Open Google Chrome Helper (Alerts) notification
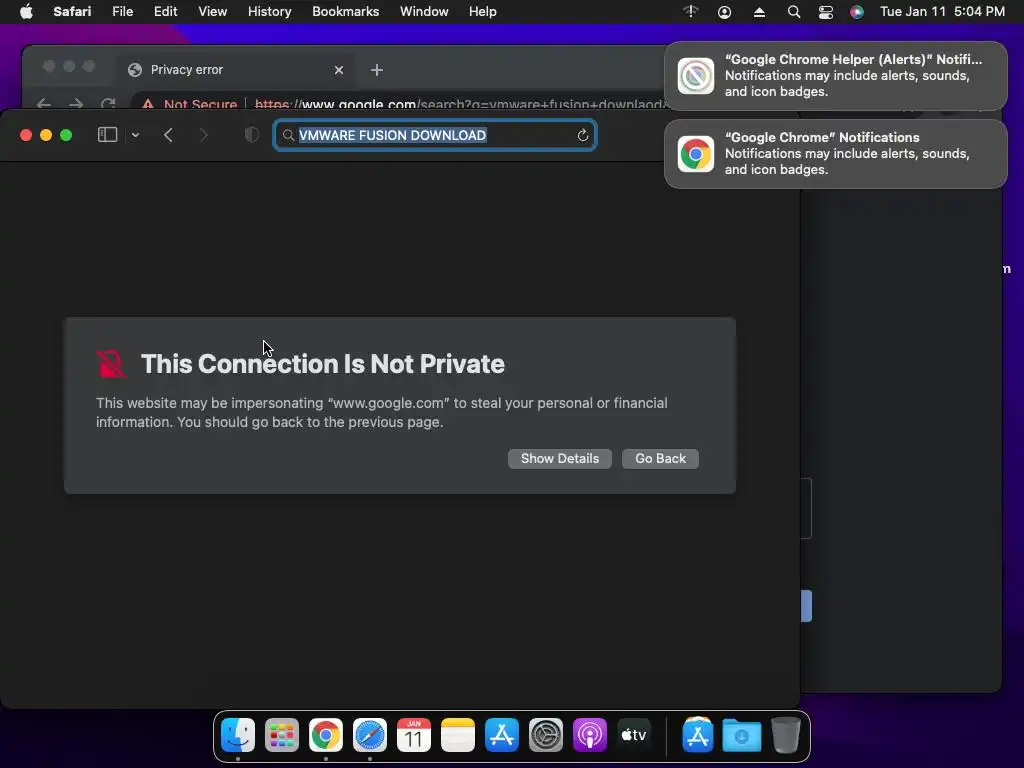1024x768 pixels. coord(835,76)
